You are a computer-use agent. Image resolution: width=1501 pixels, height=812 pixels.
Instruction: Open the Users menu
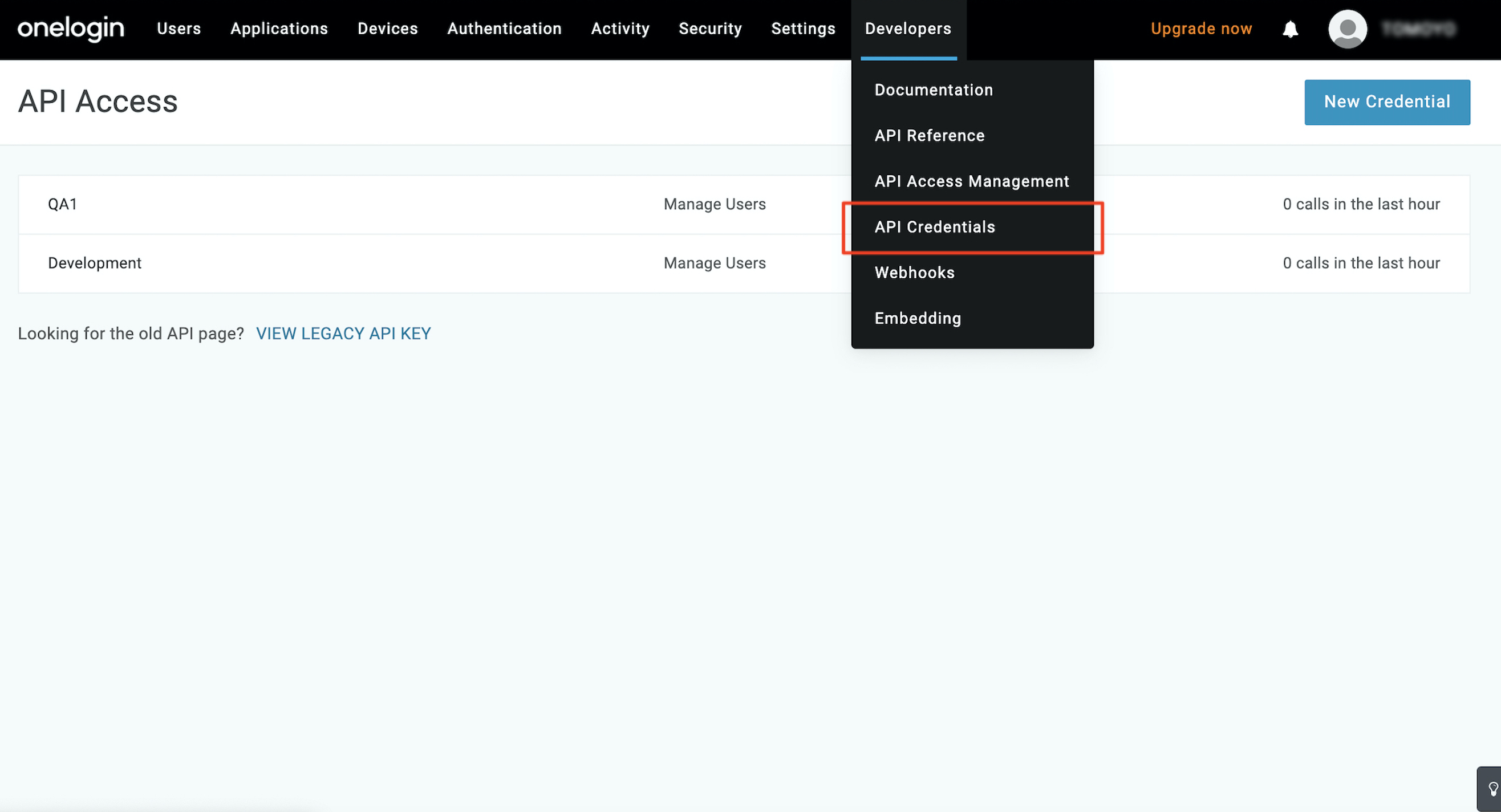click(179, 29)
